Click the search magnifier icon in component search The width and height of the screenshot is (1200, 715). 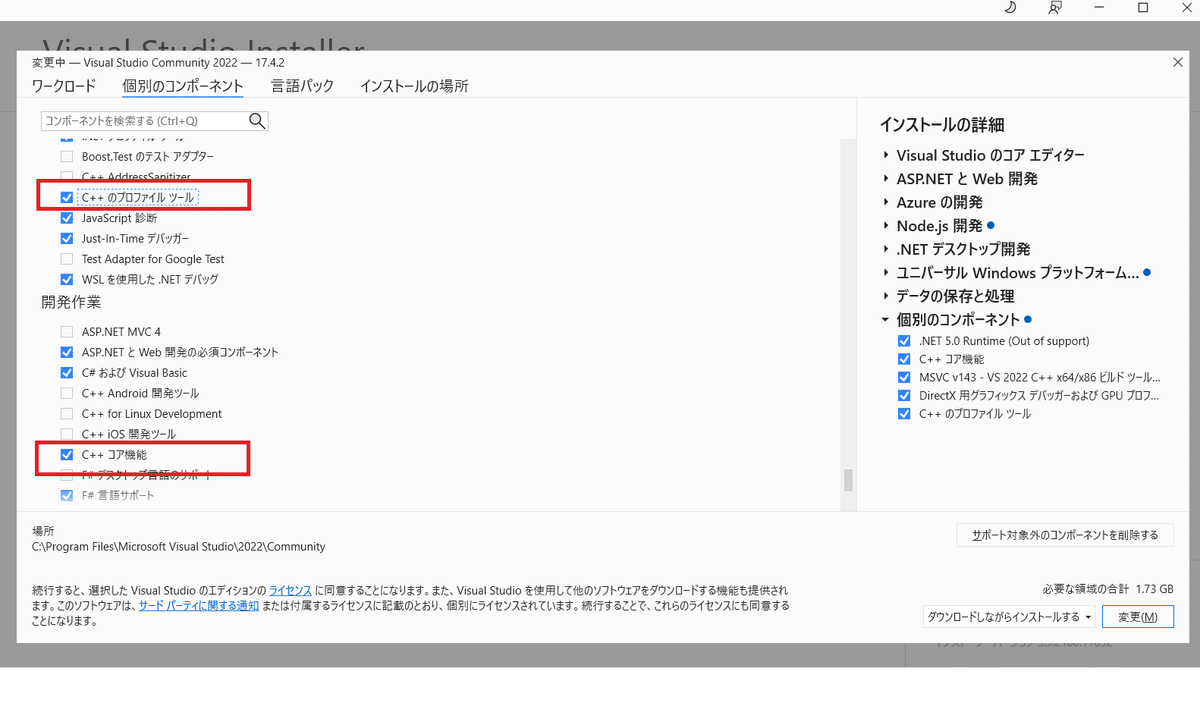point(257,121)
